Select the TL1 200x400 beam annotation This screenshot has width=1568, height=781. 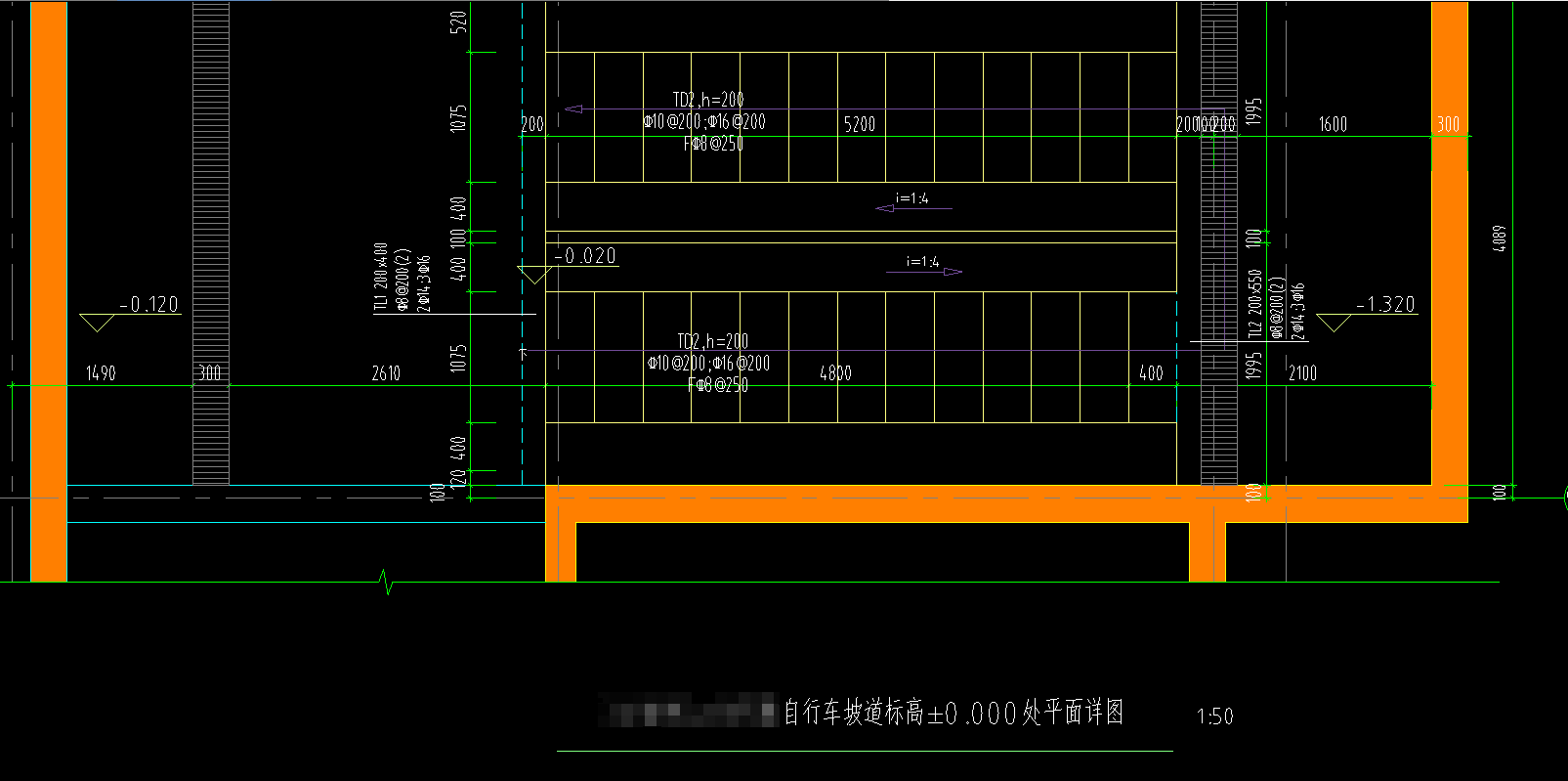(381, 278)
